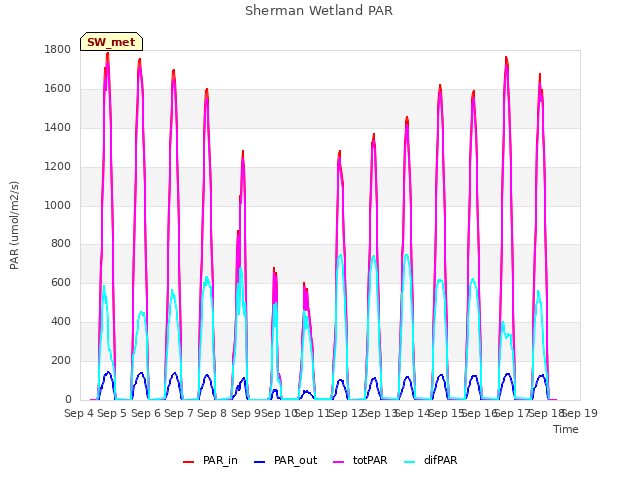Click the 600 y-axis tick label
The width and height of the screenshot is (640, 480).
click(x=61, y=283)
